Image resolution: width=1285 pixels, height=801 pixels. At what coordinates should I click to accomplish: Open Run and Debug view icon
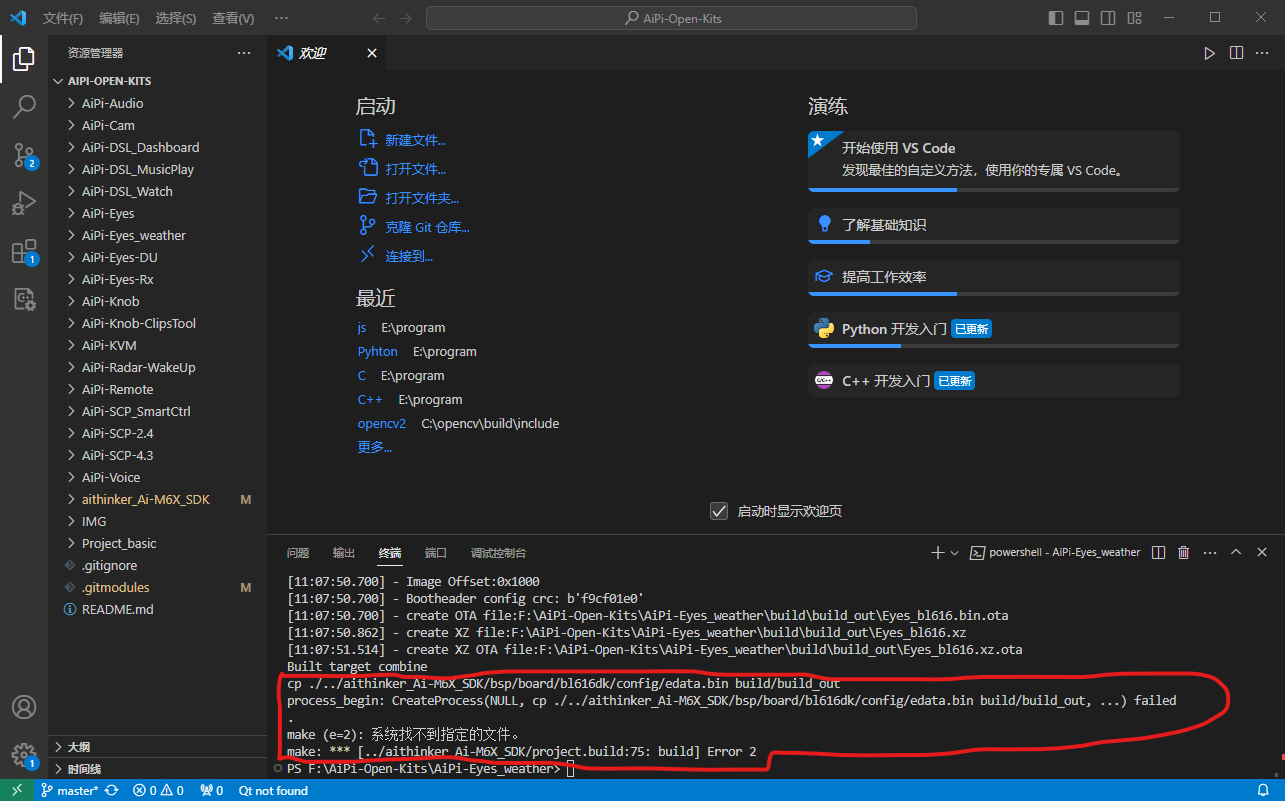tap(24, 203)
